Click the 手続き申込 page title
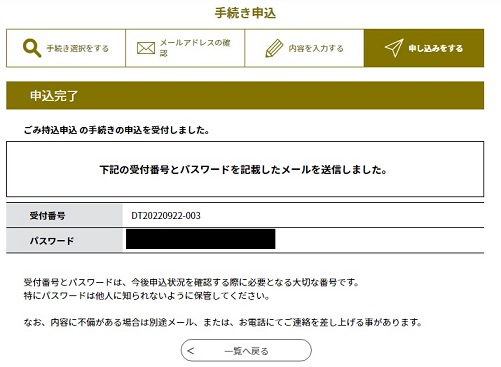This screenshot has height=367, width=501. pyautogui.click(x=245, y=13)
